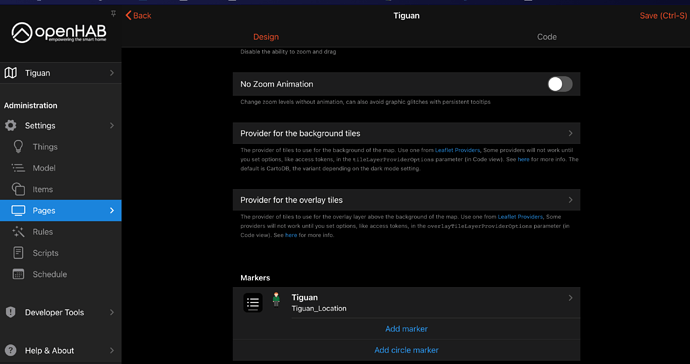690x364 pixels.
Task: Click the Things lightbulb icon
Action: [x=18, y=147]
